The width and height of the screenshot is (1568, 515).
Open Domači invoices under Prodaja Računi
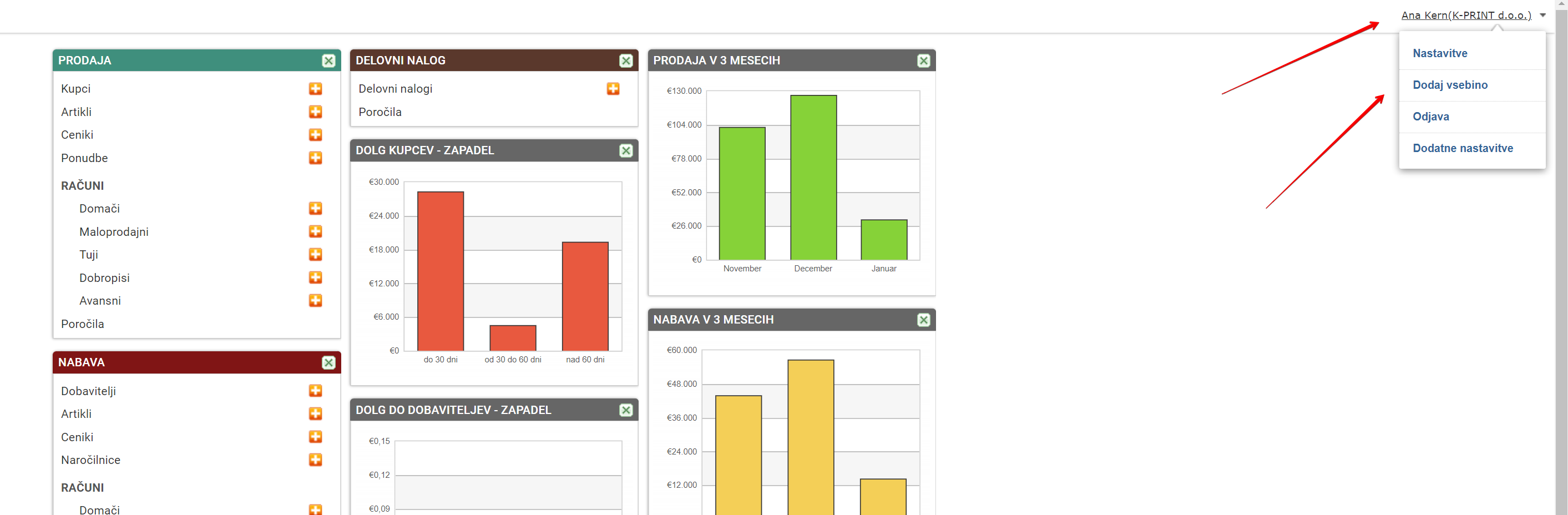99,208
